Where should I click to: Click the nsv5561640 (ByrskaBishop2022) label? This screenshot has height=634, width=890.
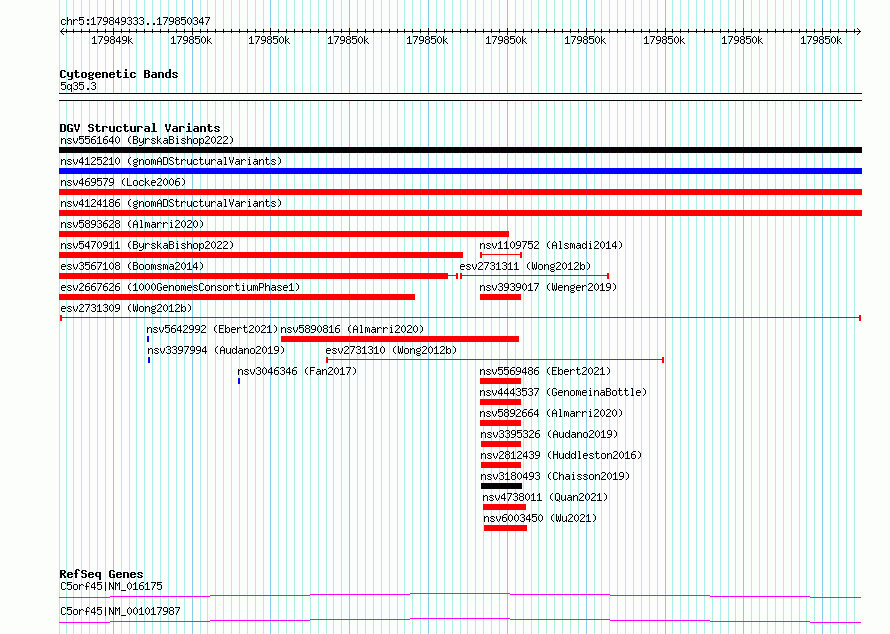click(147, 140)
